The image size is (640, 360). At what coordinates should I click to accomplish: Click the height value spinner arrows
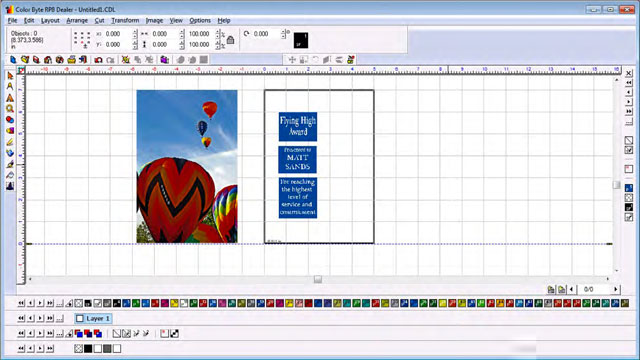pos(182,44)
